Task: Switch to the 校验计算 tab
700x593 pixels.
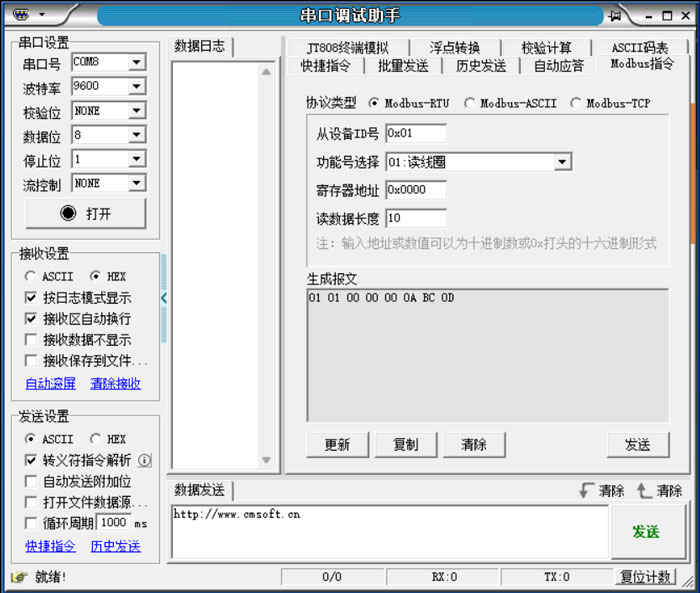Action: (x=546, y=48)
